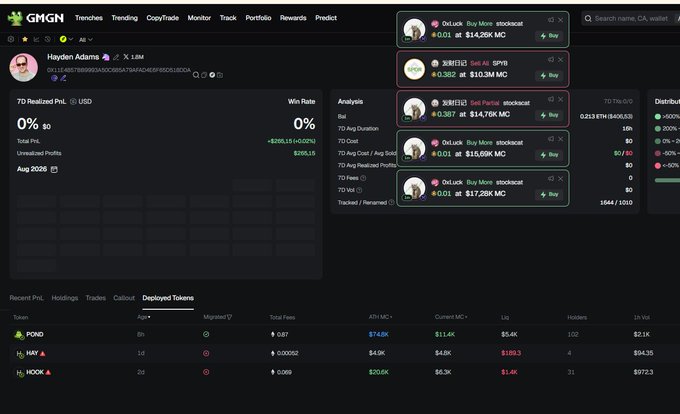Mute the $14.26K MC stockcat alert
The image size is (680, 414).
551,20
